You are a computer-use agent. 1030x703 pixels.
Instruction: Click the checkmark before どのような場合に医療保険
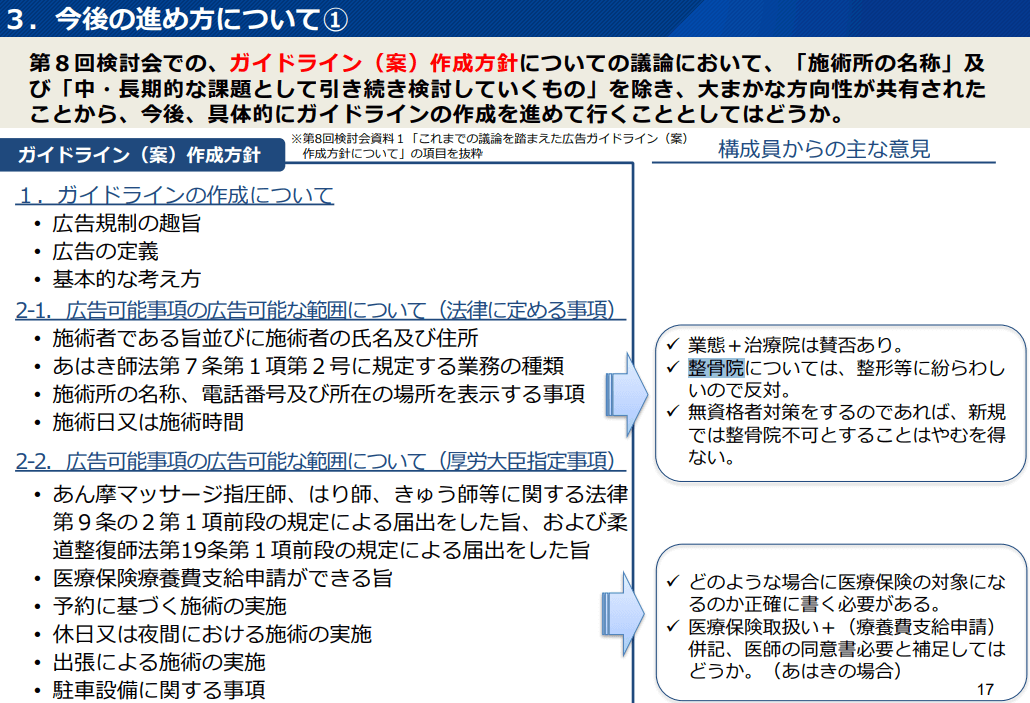[673, 581]
